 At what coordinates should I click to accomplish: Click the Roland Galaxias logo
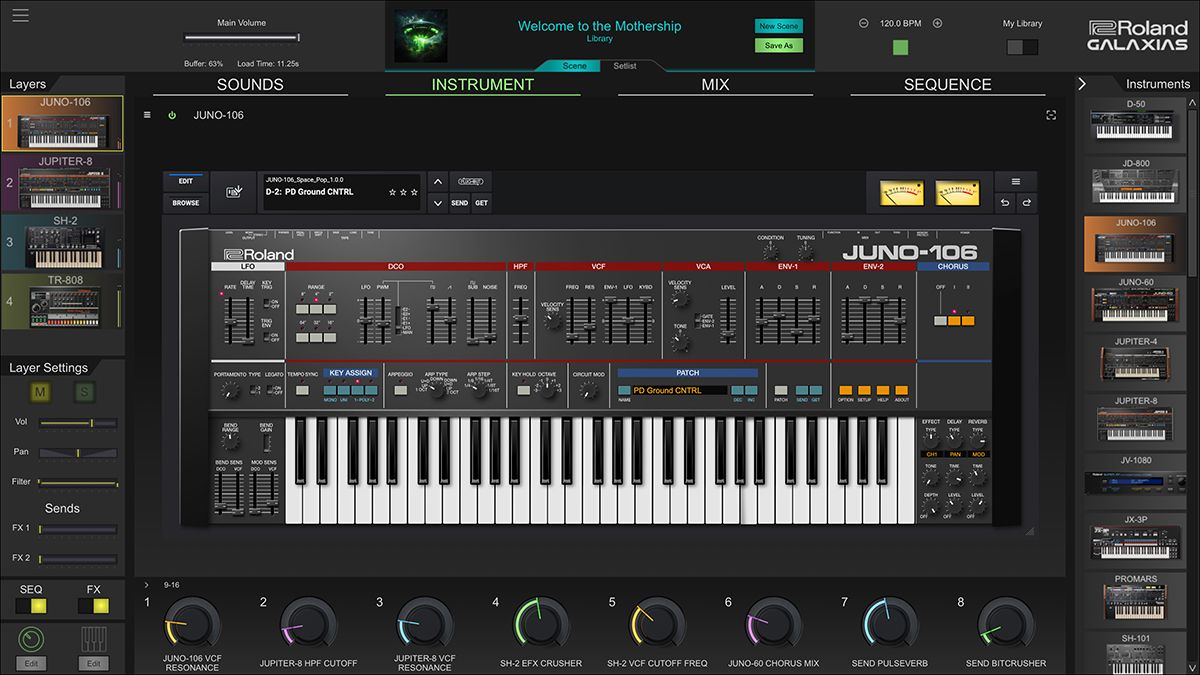click(1137, 36)
